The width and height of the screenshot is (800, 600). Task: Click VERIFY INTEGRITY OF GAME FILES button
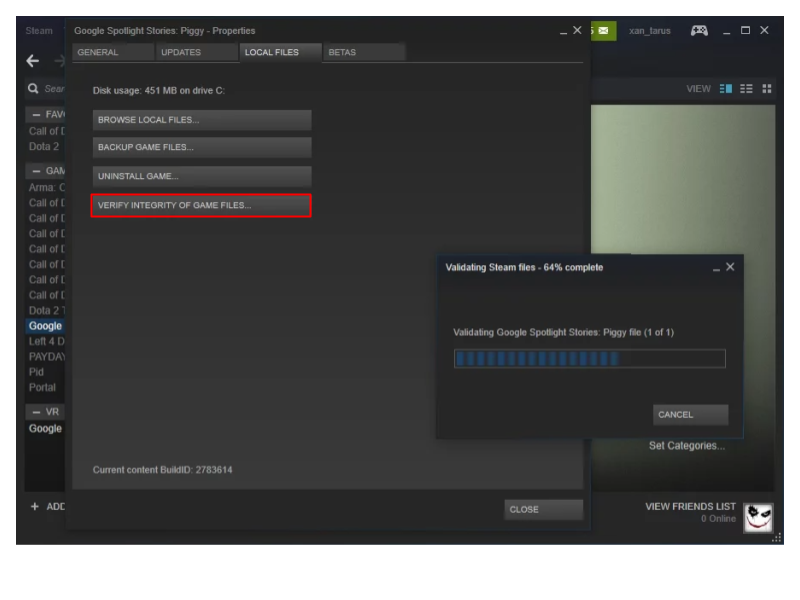(x=201, y=206)
